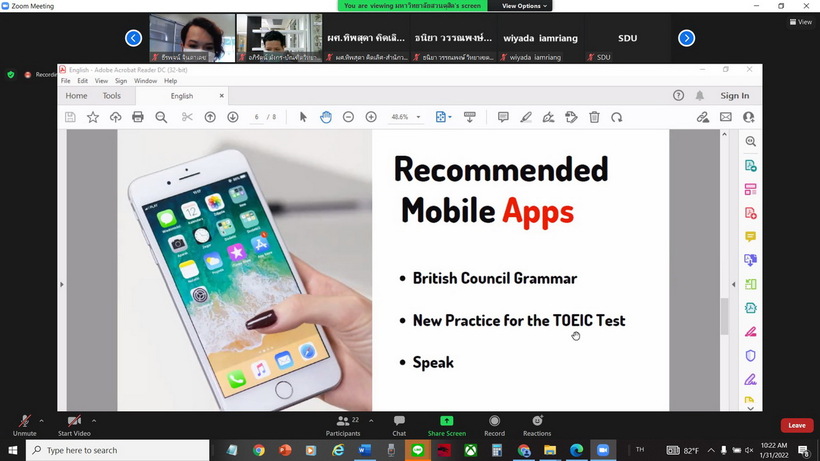Open the right pane search magnifier tool
The width and height of the screenshot is (820, 461).
750,141
